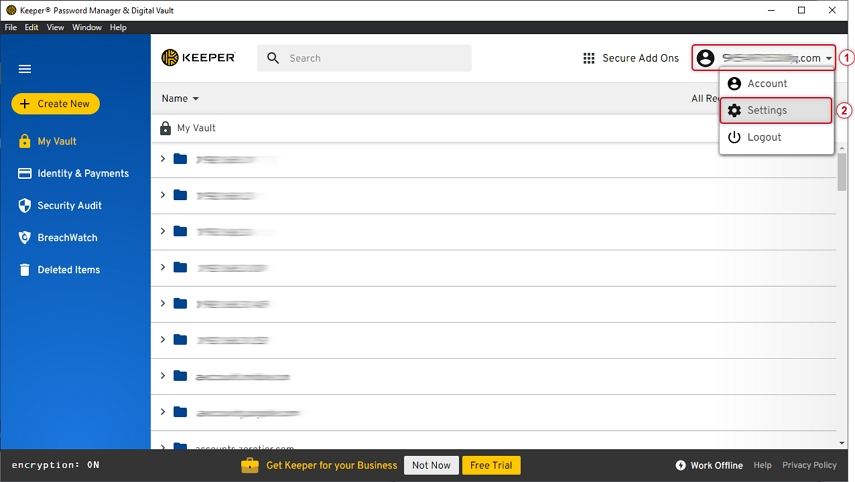Open the Help menu in the menu bar
The image size is (855, 482).
(x=118, y=27)
